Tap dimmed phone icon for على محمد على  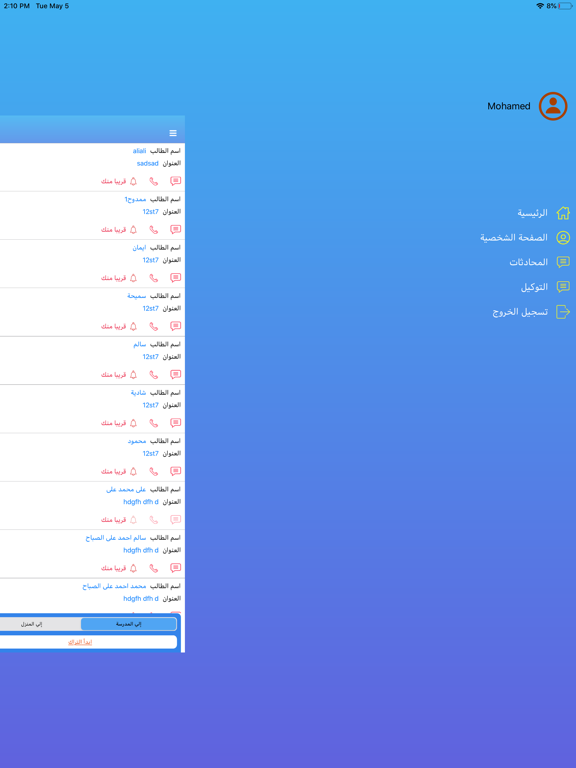154,520
